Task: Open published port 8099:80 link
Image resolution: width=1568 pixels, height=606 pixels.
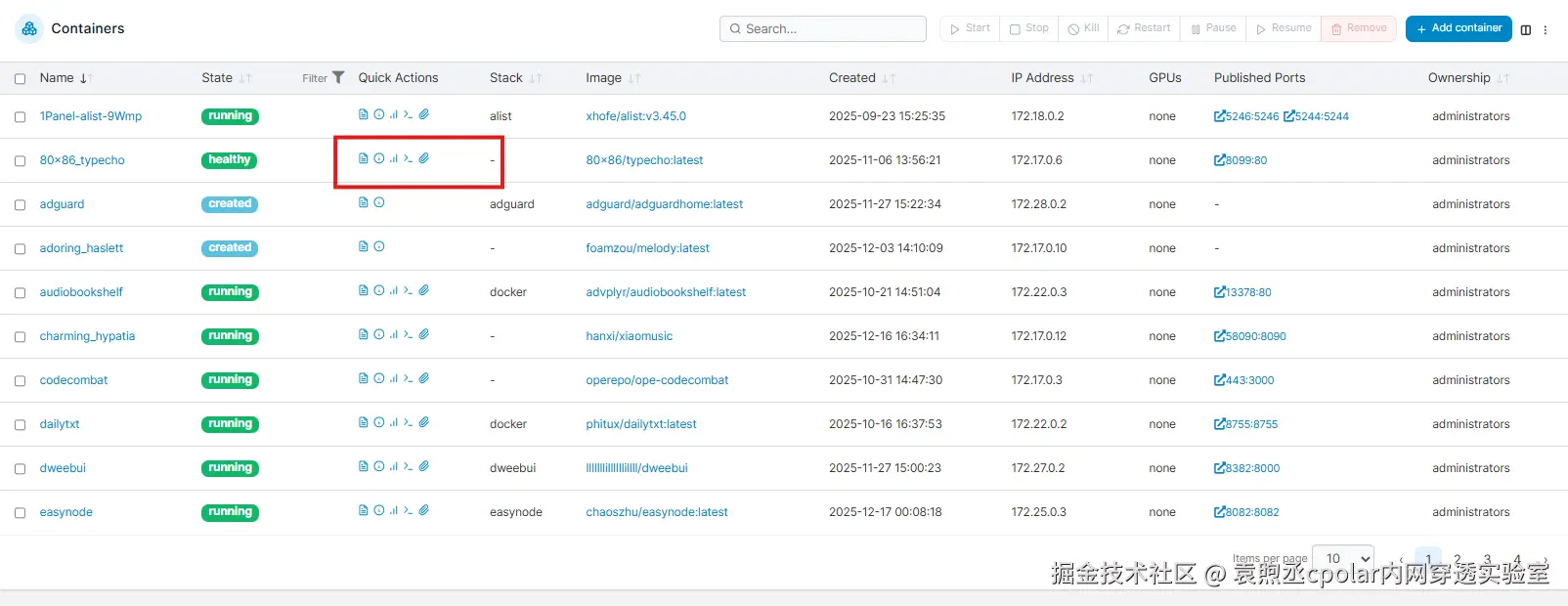Action: click(1241, 160)
